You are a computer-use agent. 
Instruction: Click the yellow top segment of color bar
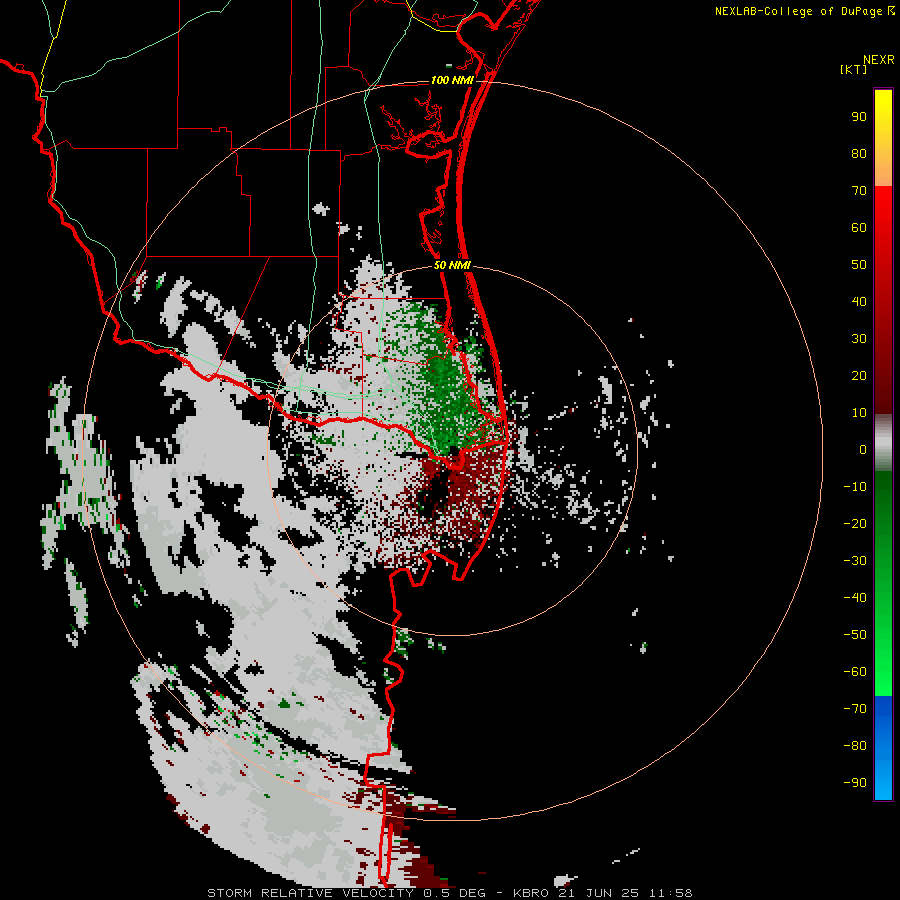click(883, 138)
